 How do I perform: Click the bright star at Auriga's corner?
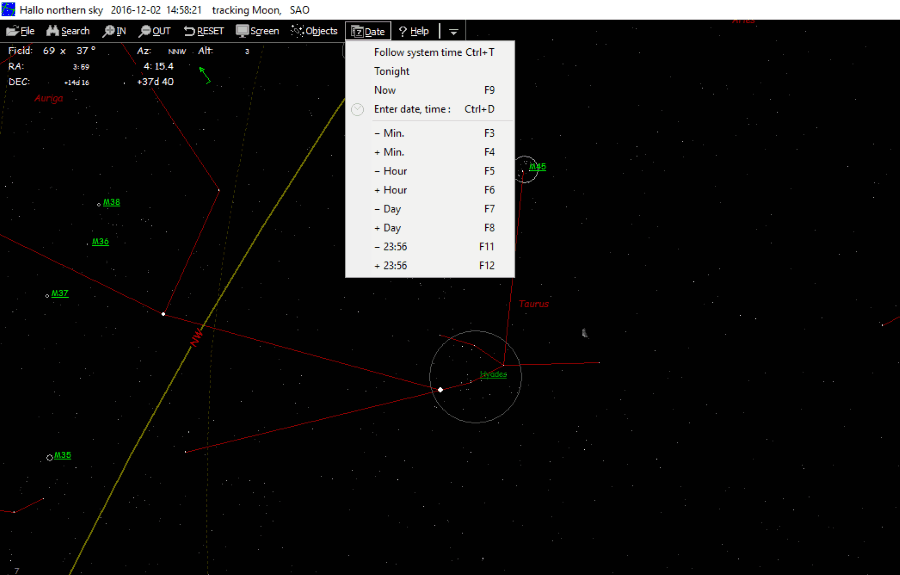(164, 314)
